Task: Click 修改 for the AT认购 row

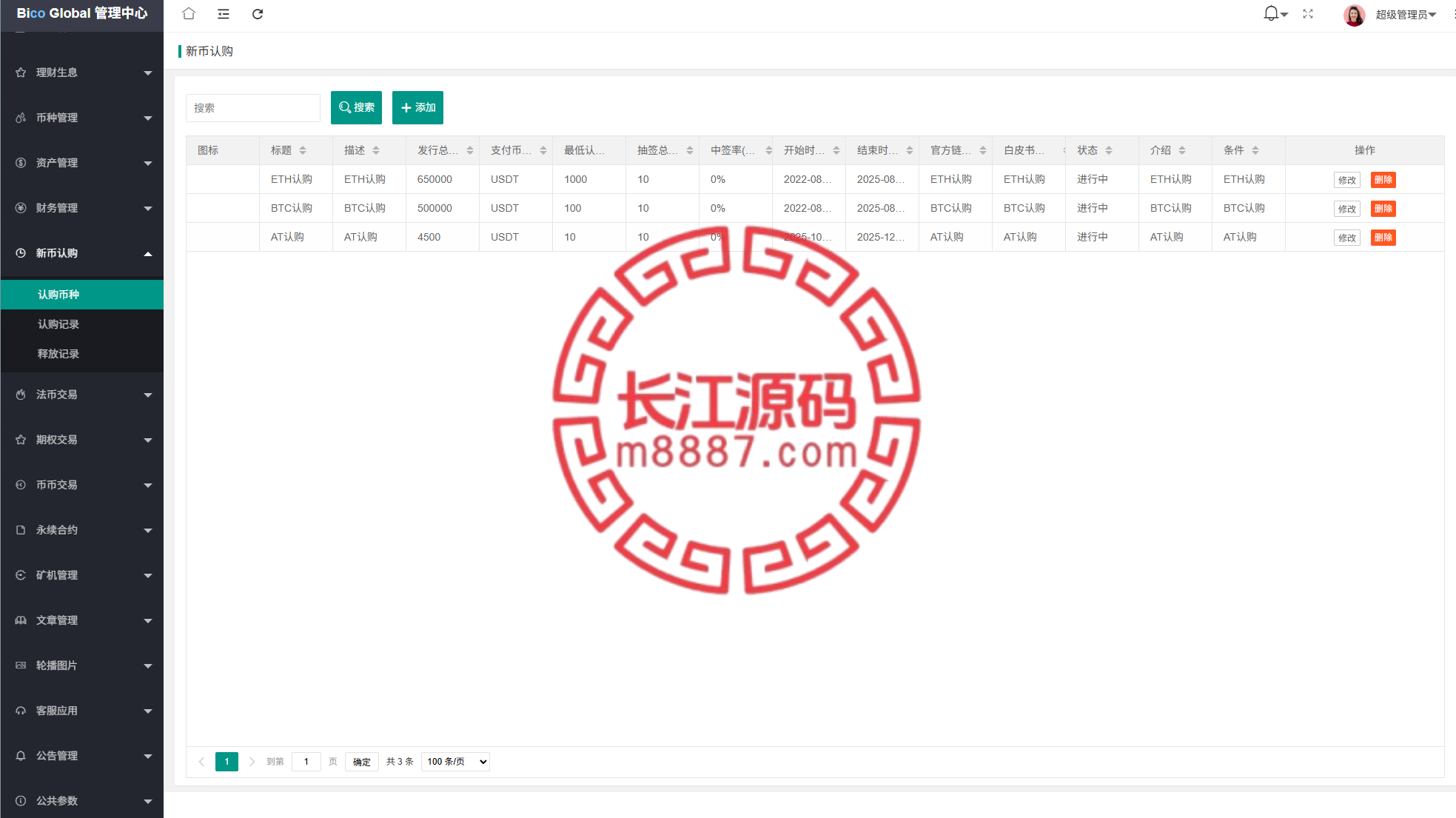Action: point(1347,238)
